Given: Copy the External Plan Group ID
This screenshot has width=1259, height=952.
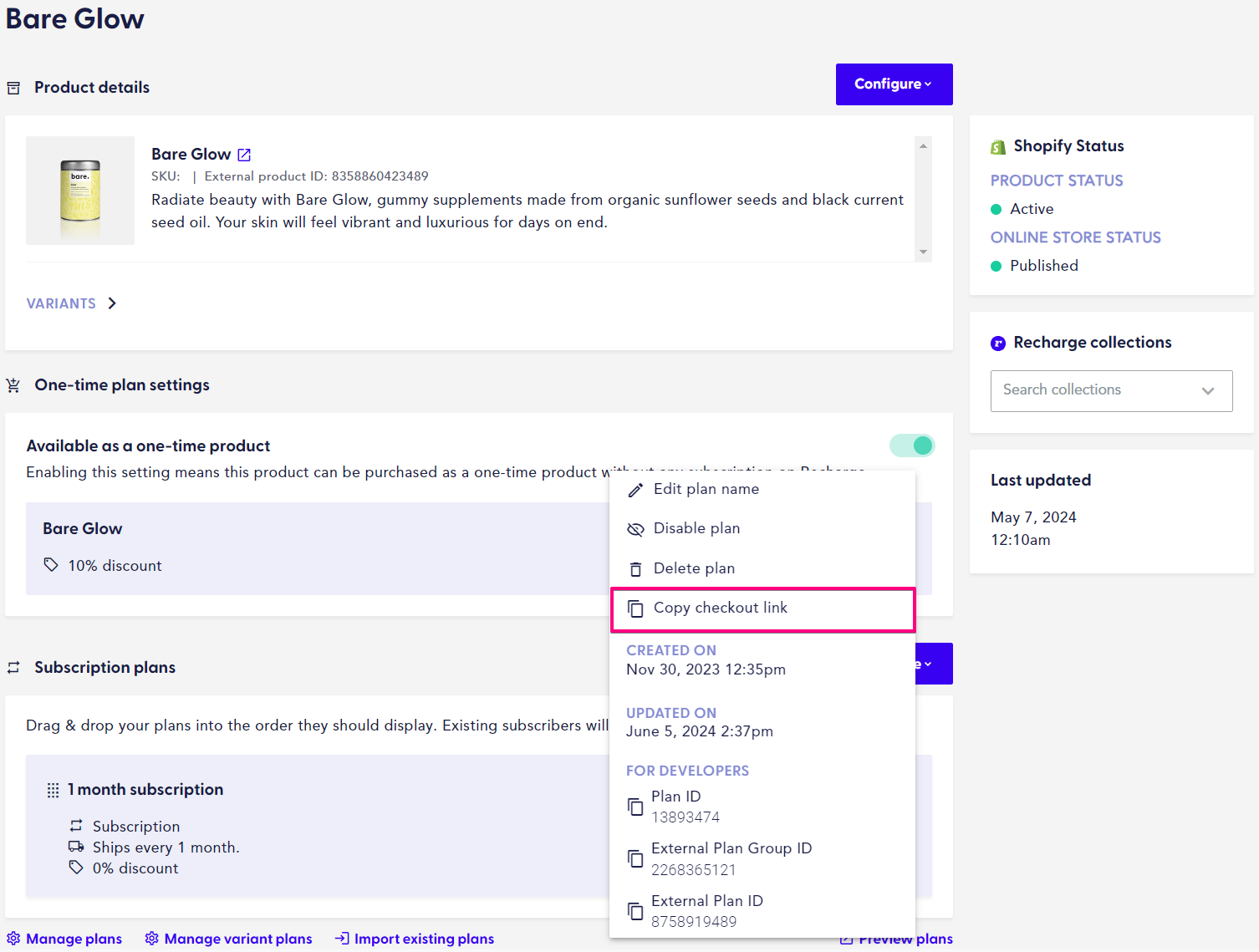Looking at the screenshot, I should point(636,858).
